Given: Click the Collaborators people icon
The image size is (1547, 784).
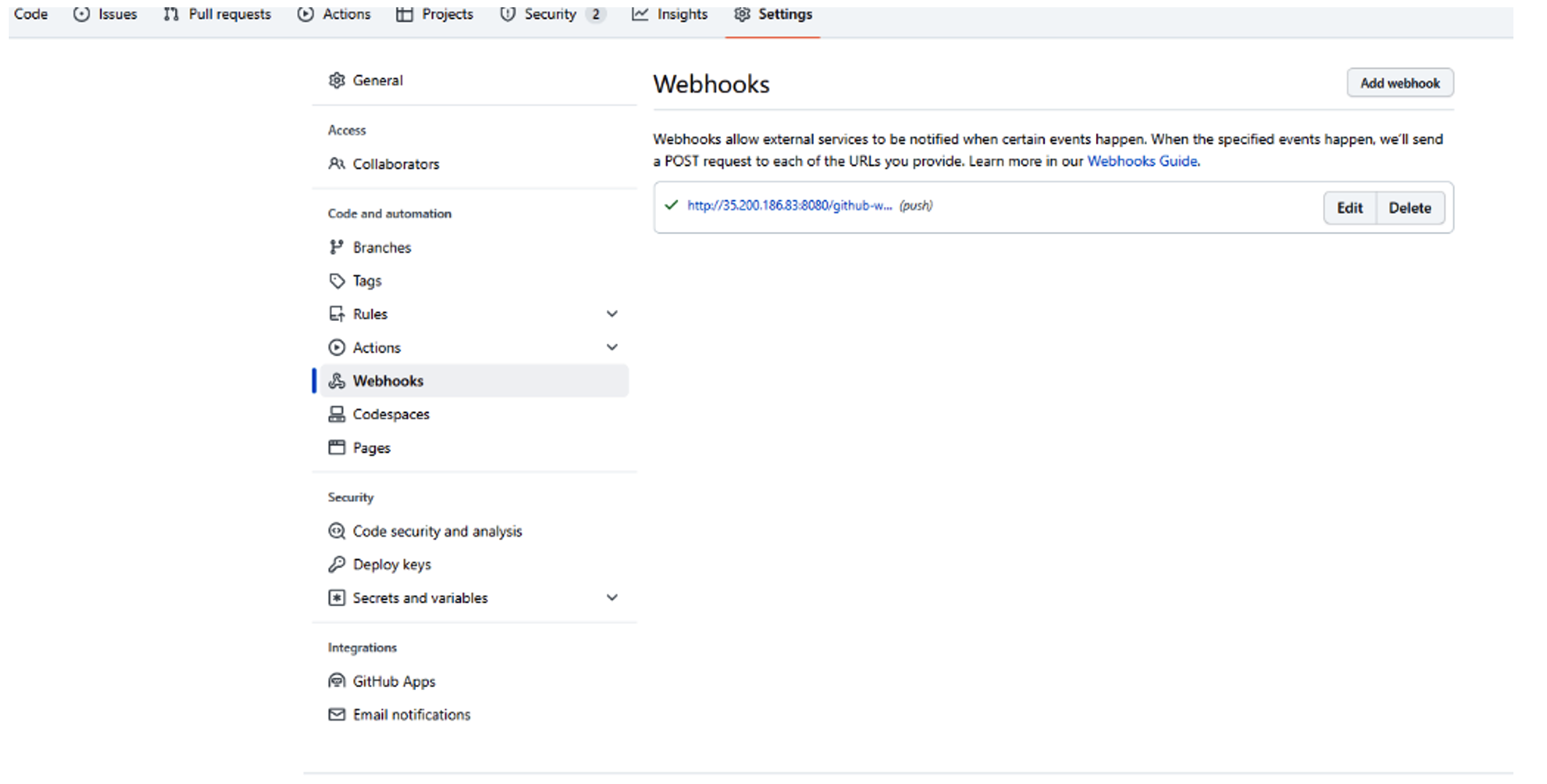Looking at the screenshot, I should click(x=336, y=163).
